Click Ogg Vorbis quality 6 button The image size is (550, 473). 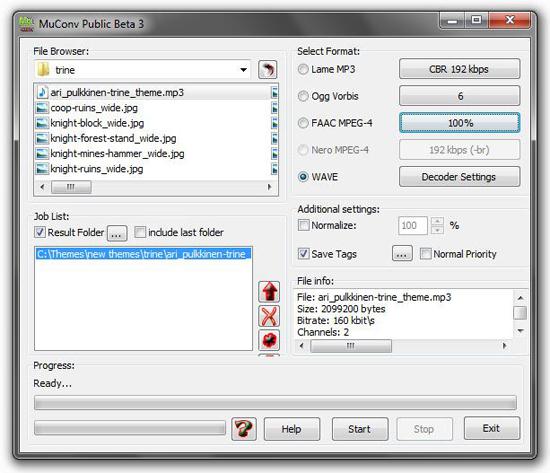(x=460, y=96)
